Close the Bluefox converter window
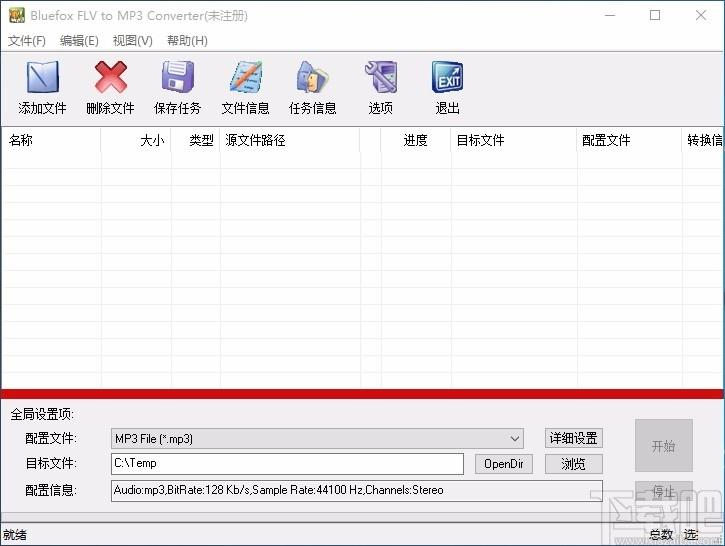This screenshot has height=546, width=725. 701,15
